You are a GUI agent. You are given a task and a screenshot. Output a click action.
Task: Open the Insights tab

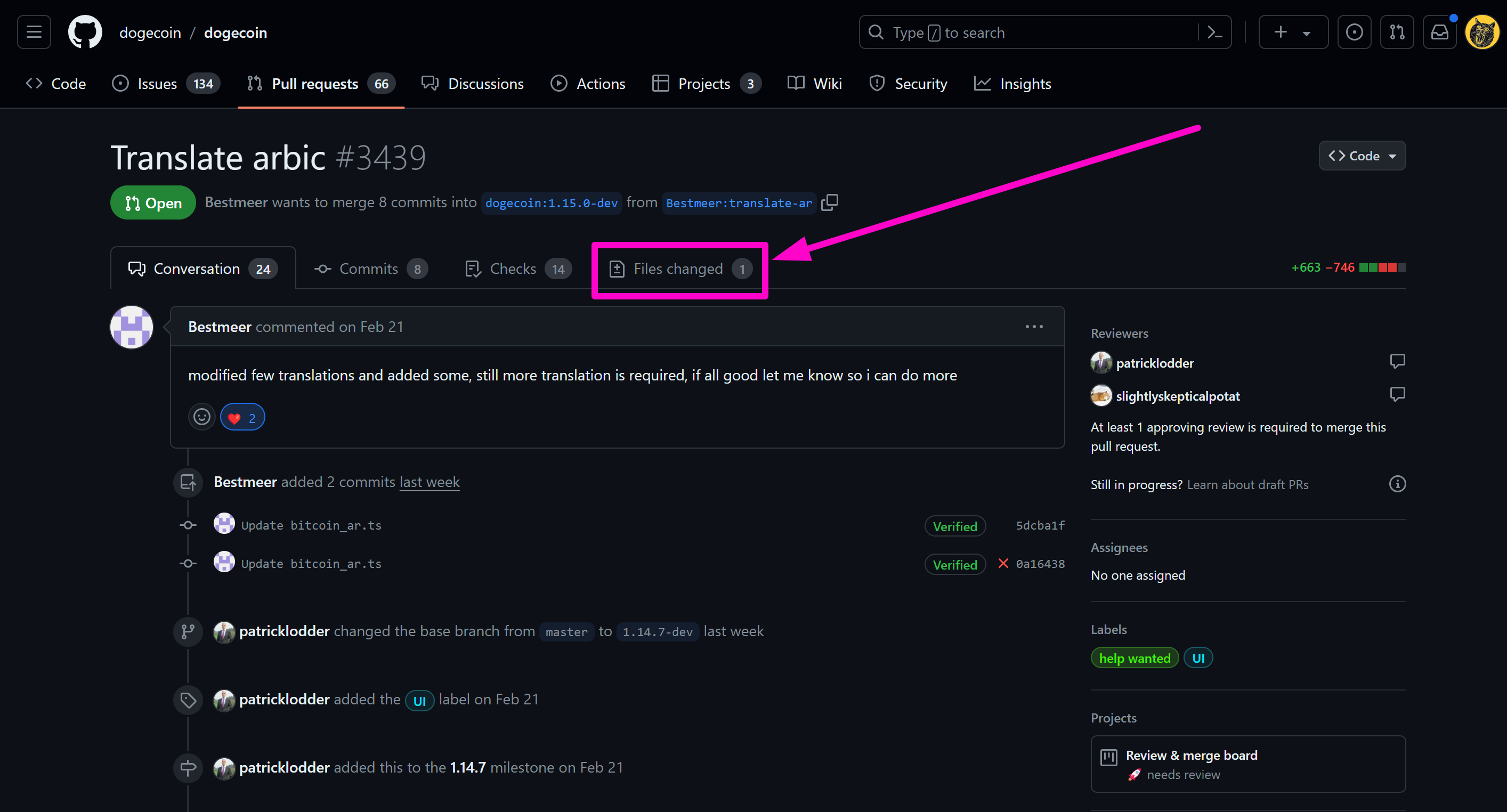click(x=1012, y=84)
